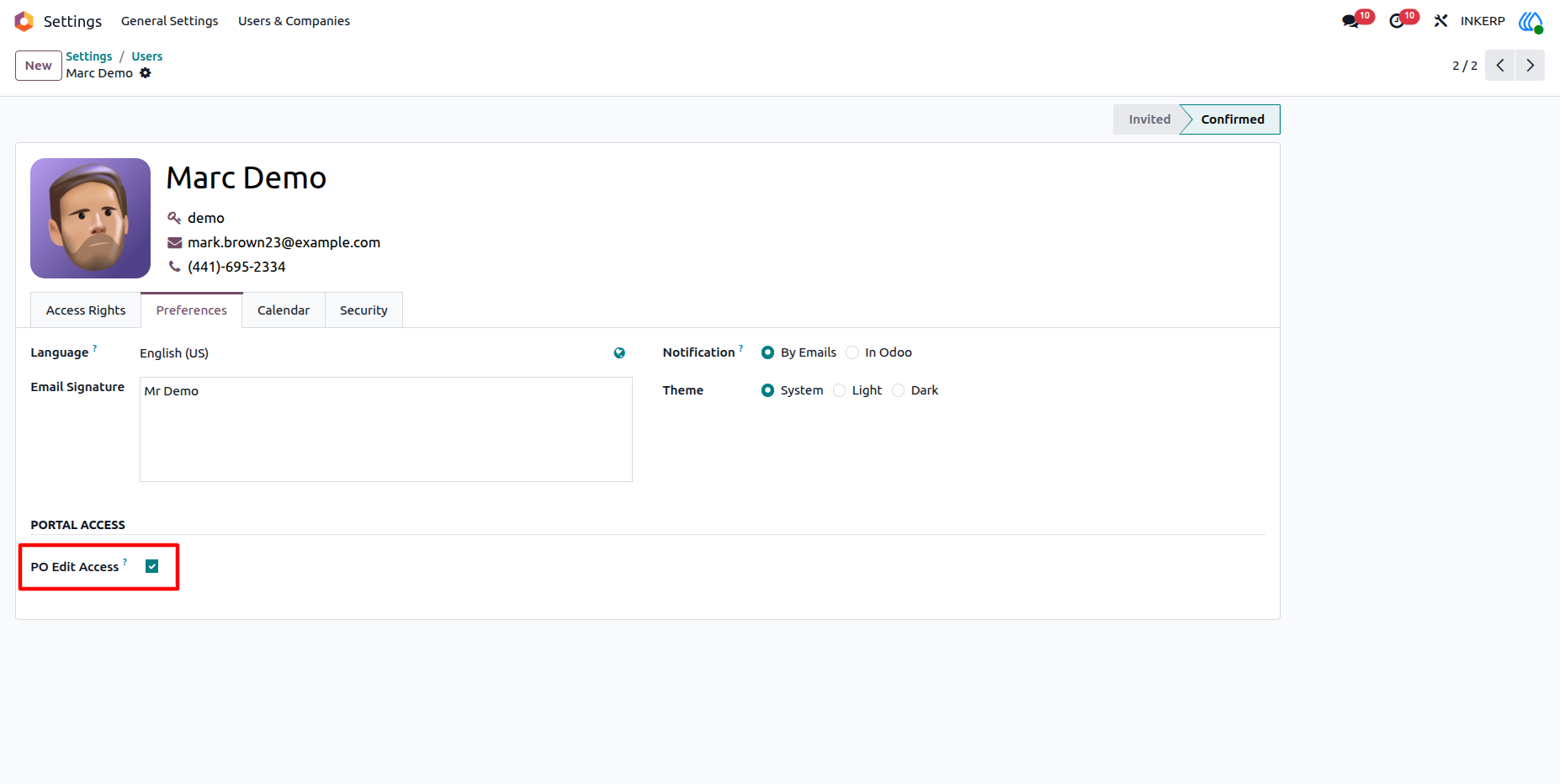The width and height of the screenshot is (1560, 784).
Task: Follow the Settings breadcrumb link
Action: [x=89, y=56]
